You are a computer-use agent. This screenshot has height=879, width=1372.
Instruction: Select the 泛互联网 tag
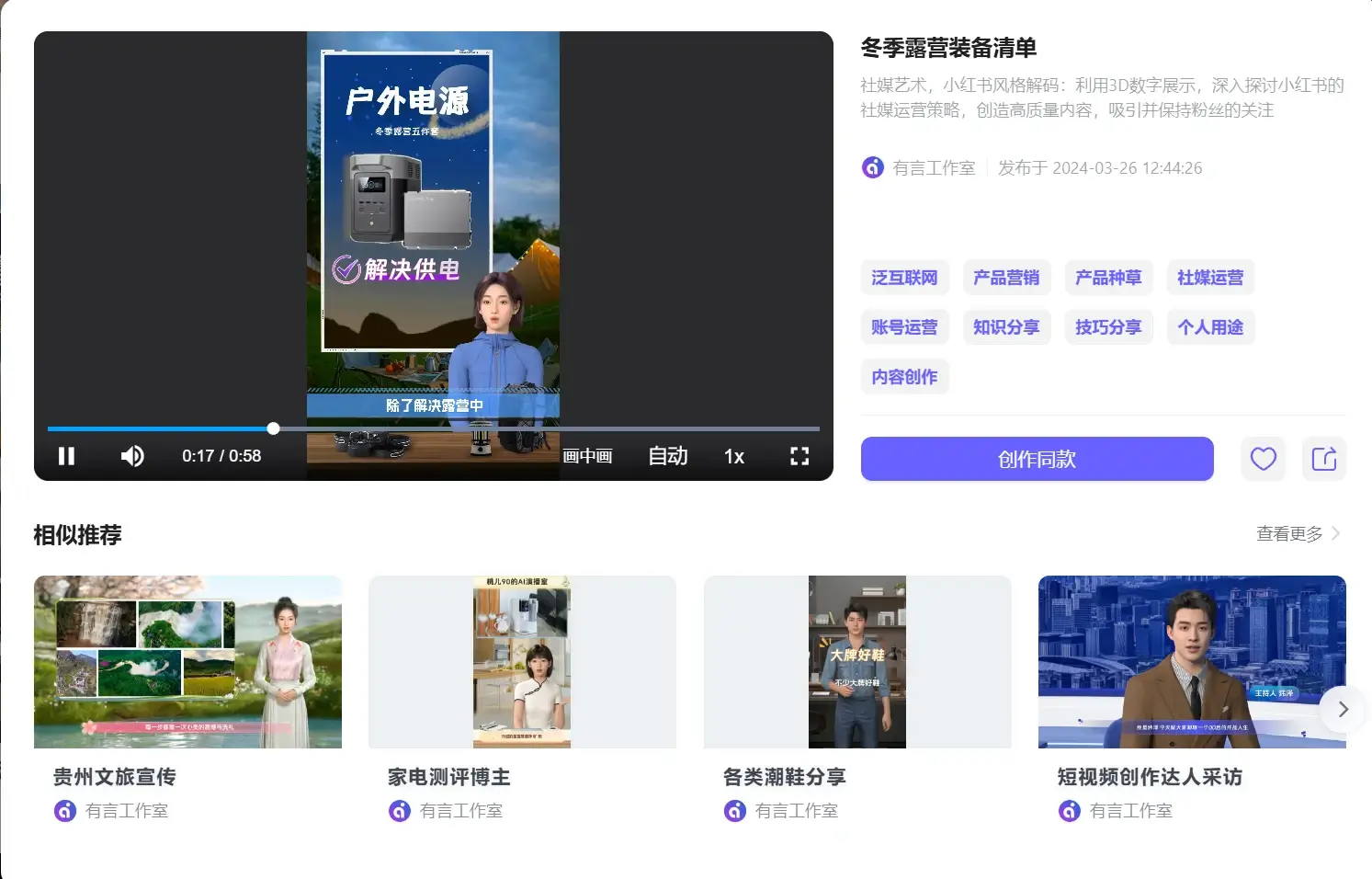[x=904, y=278]
